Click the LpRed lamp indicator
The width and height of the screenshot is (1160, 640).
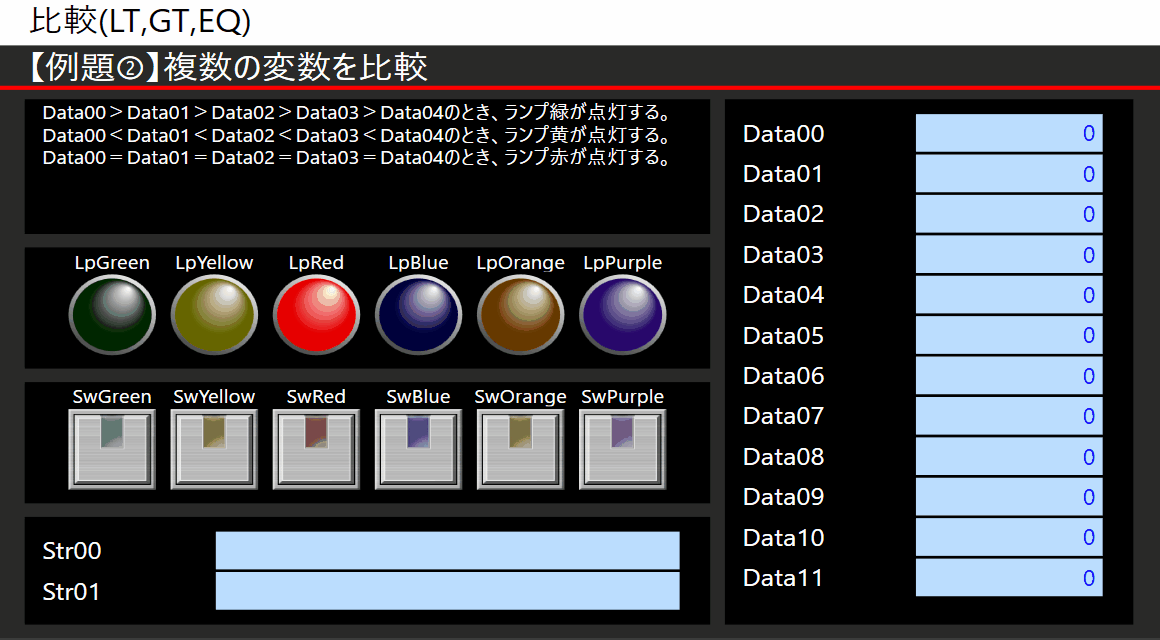coord(316,315)
